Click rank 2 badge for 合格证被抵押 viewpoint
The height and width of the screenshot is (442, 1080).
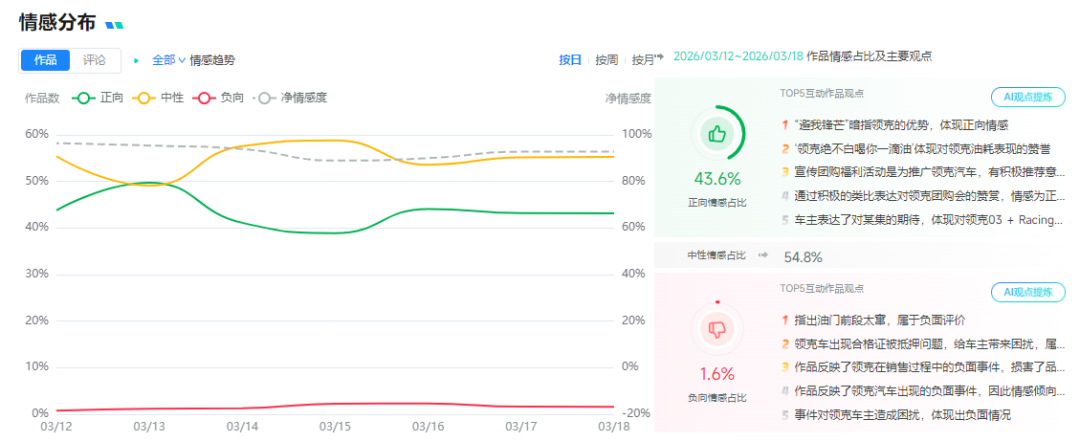click(x=785, y=344)
